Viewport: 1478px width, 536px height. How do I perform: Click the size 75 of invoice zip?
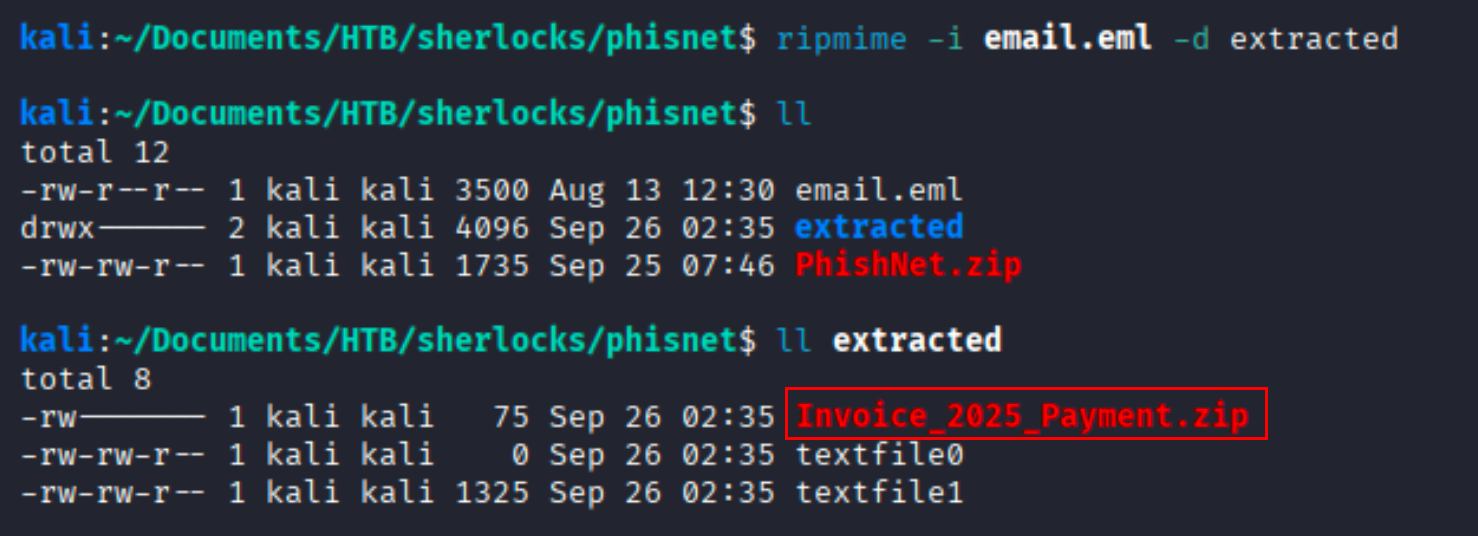(511, 416)
